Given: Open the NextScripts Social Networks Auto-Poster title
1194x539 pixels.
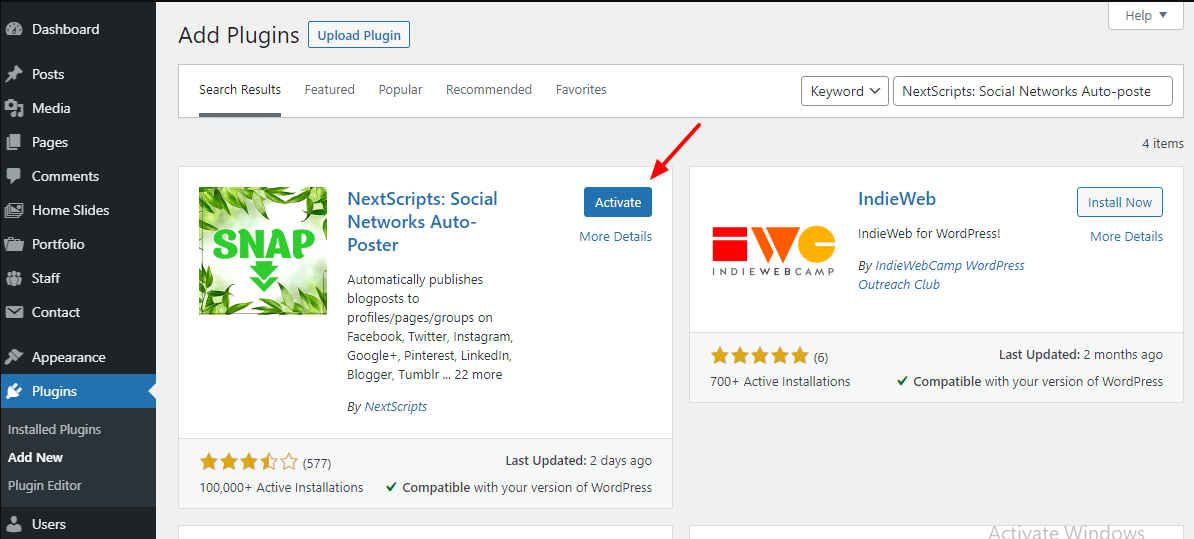Looking at the screenshot, I should [423, 222].
